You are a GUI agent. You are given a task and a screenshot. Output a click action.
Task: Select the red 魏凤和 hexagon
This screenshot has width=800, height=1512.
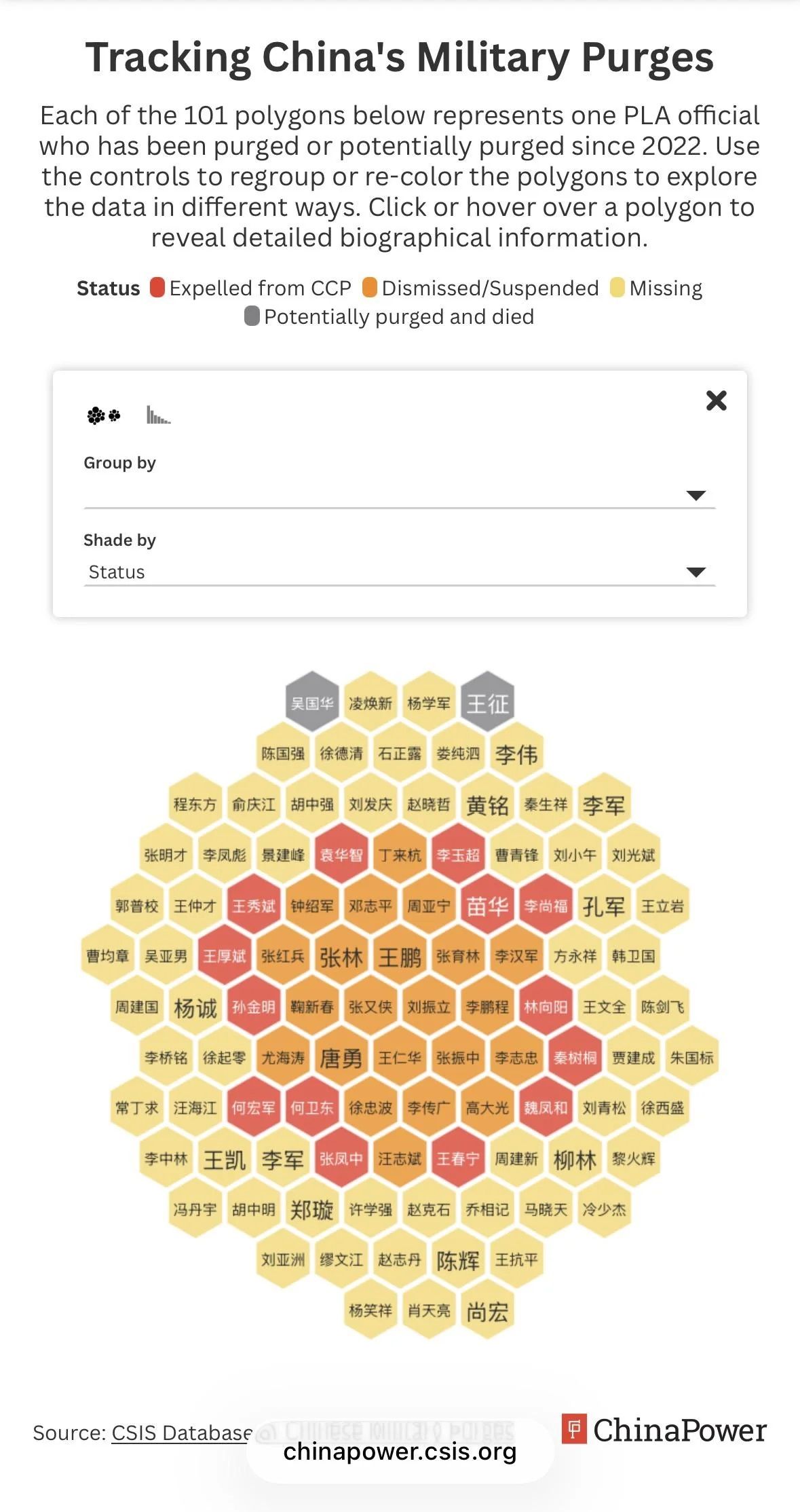pyautogui.click(x=546, y=1108)
